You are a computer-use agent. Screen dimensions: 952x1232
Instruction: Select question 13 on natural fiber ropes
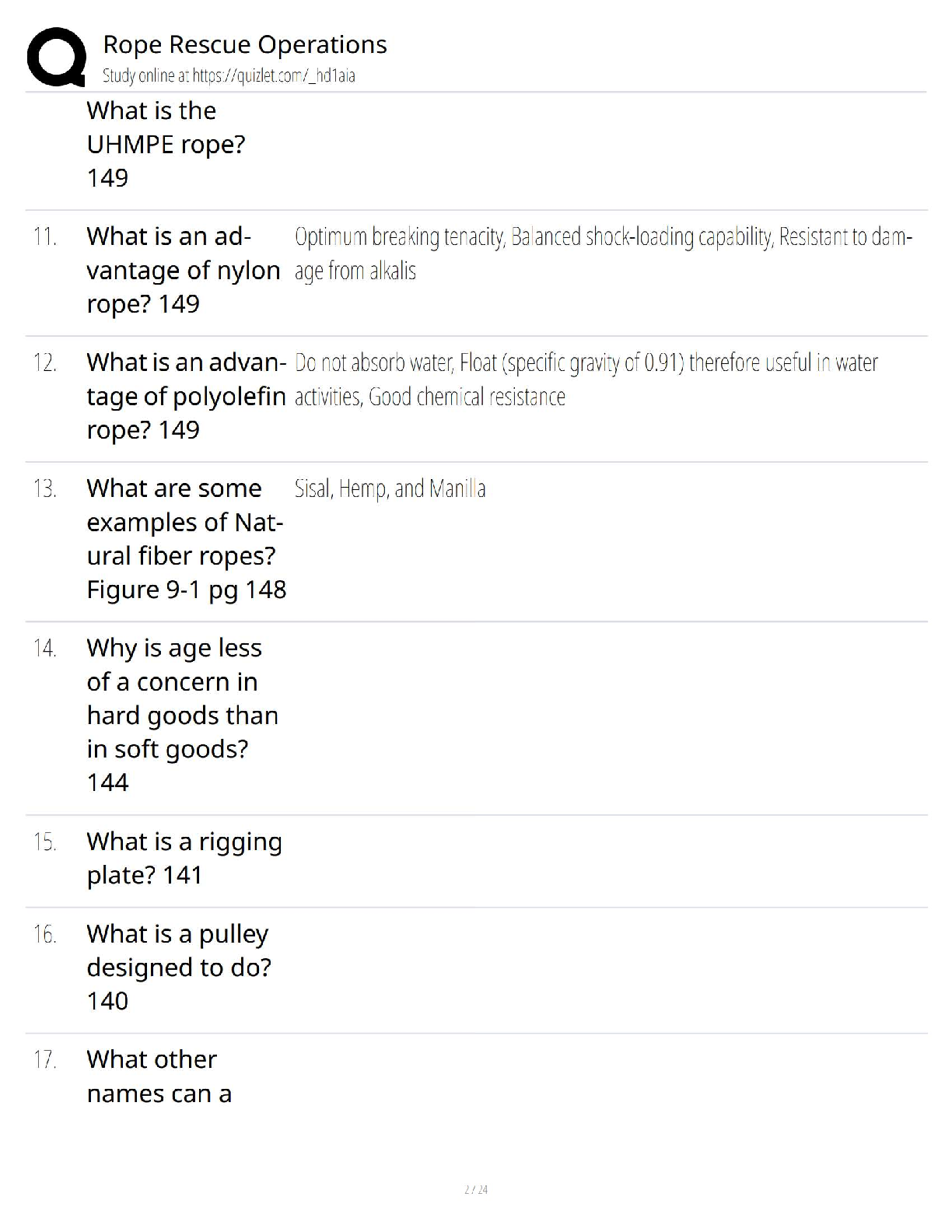coord(187,538)
